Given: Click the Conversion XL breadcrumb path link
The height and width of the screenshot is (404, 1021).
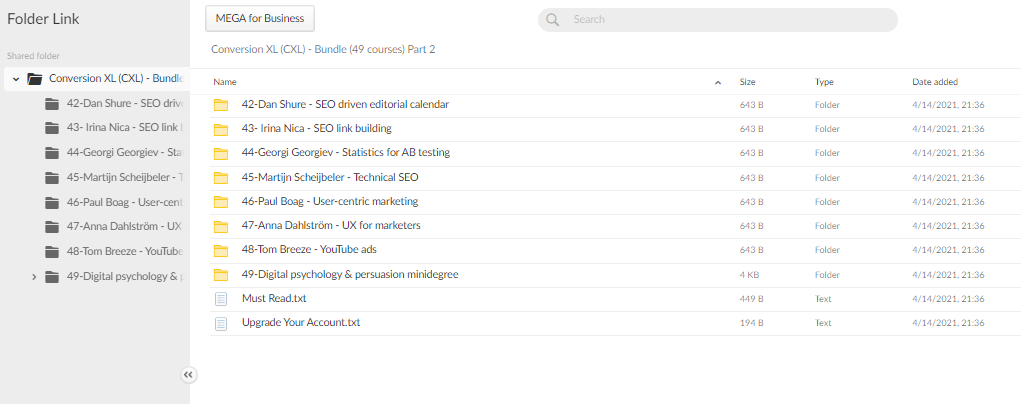Looking at the screenshot, I should [x=323, y=49].
